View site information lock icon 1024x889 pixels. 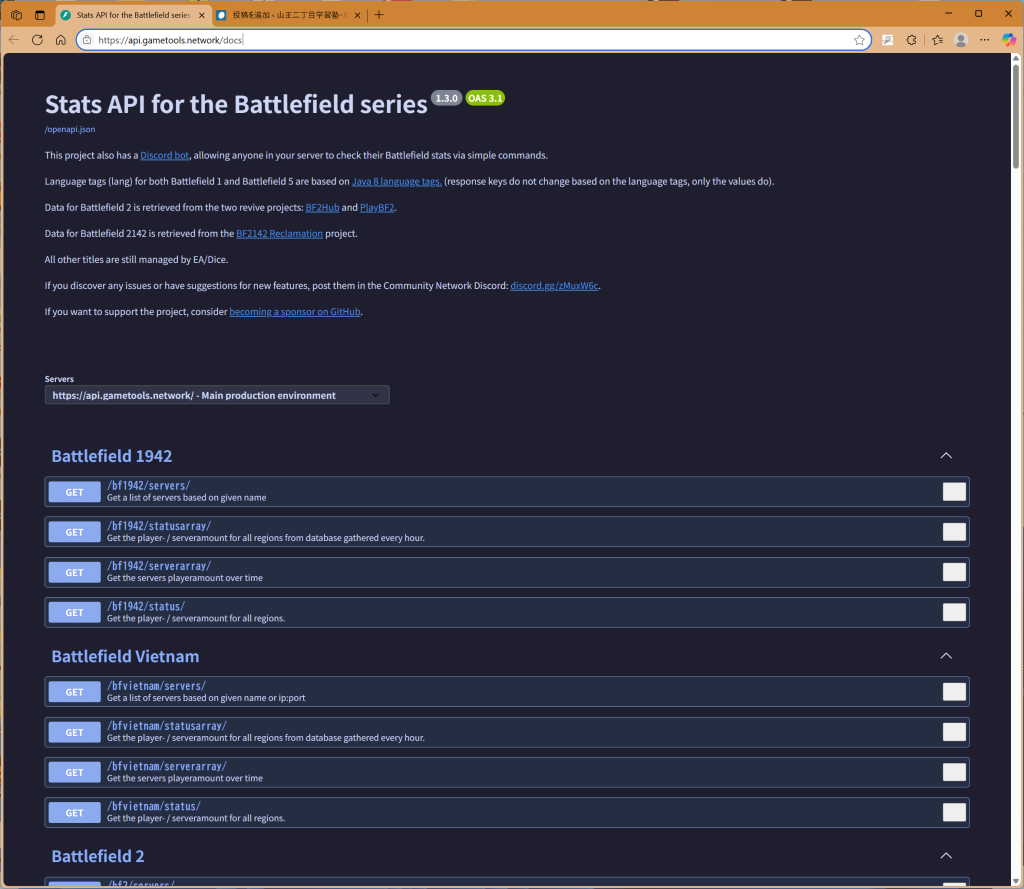coord(87,40)
